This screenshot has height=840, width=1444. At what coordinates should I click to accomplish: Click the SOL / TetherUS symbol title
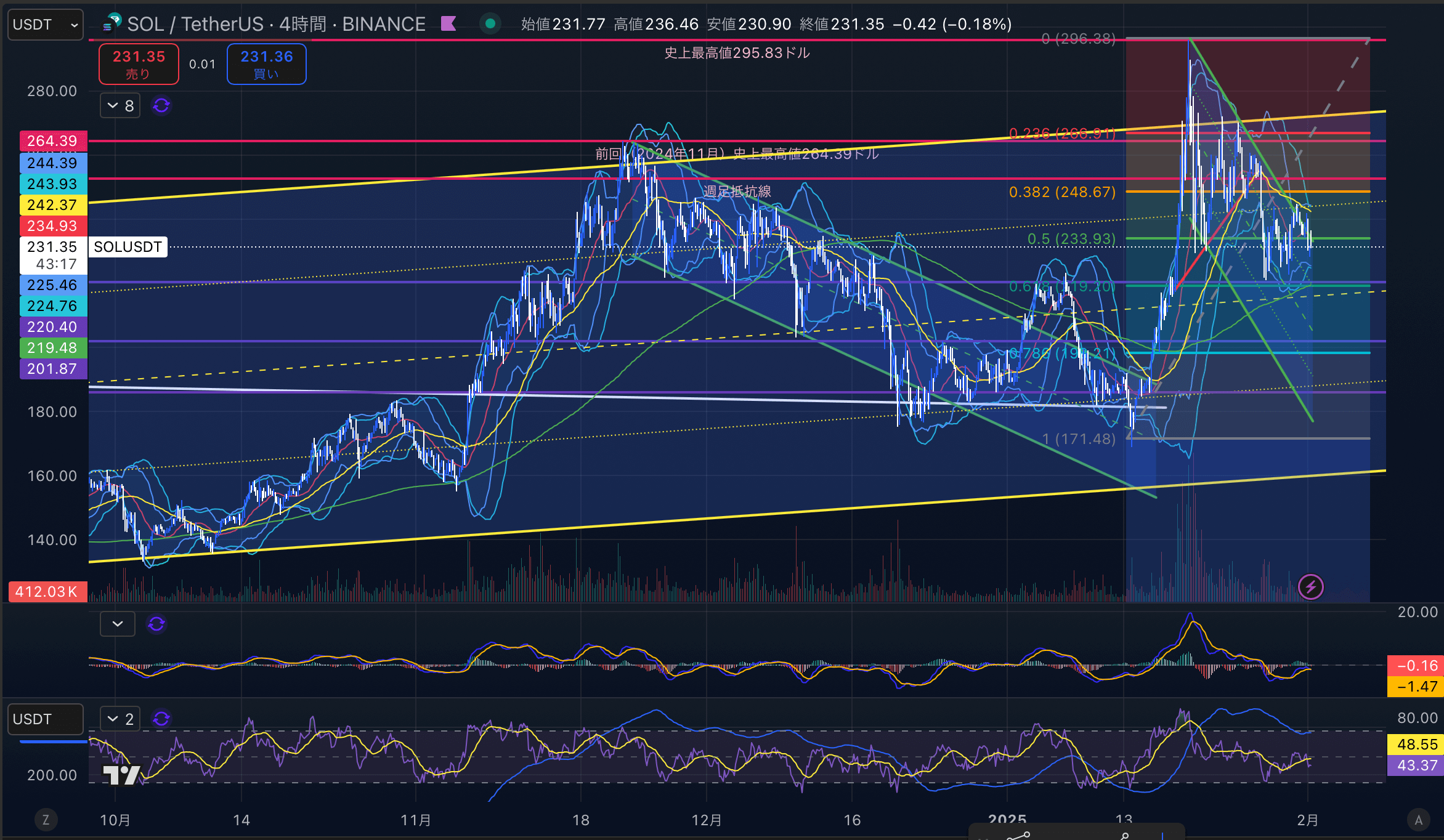[195, 24]
